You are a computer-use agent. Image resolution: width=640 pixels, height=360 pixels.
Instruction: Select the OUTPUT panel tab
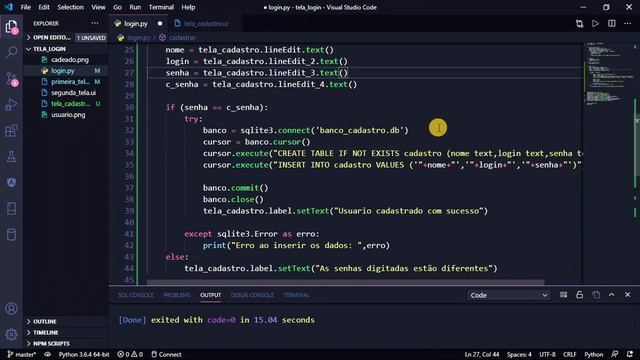coord(211,295)
